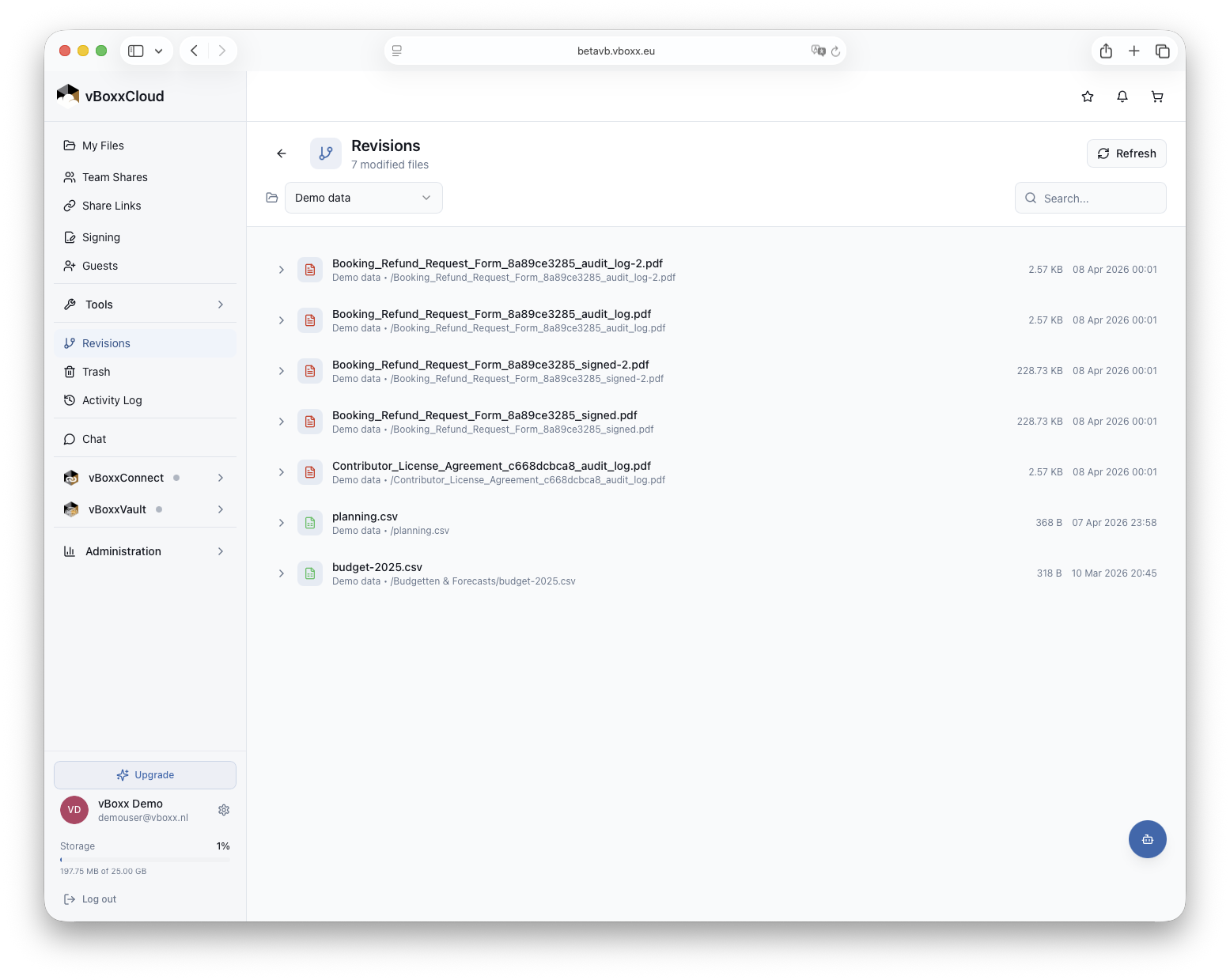Expand revisions for Booking_Refund audit_log.pdf

[282, 320]
